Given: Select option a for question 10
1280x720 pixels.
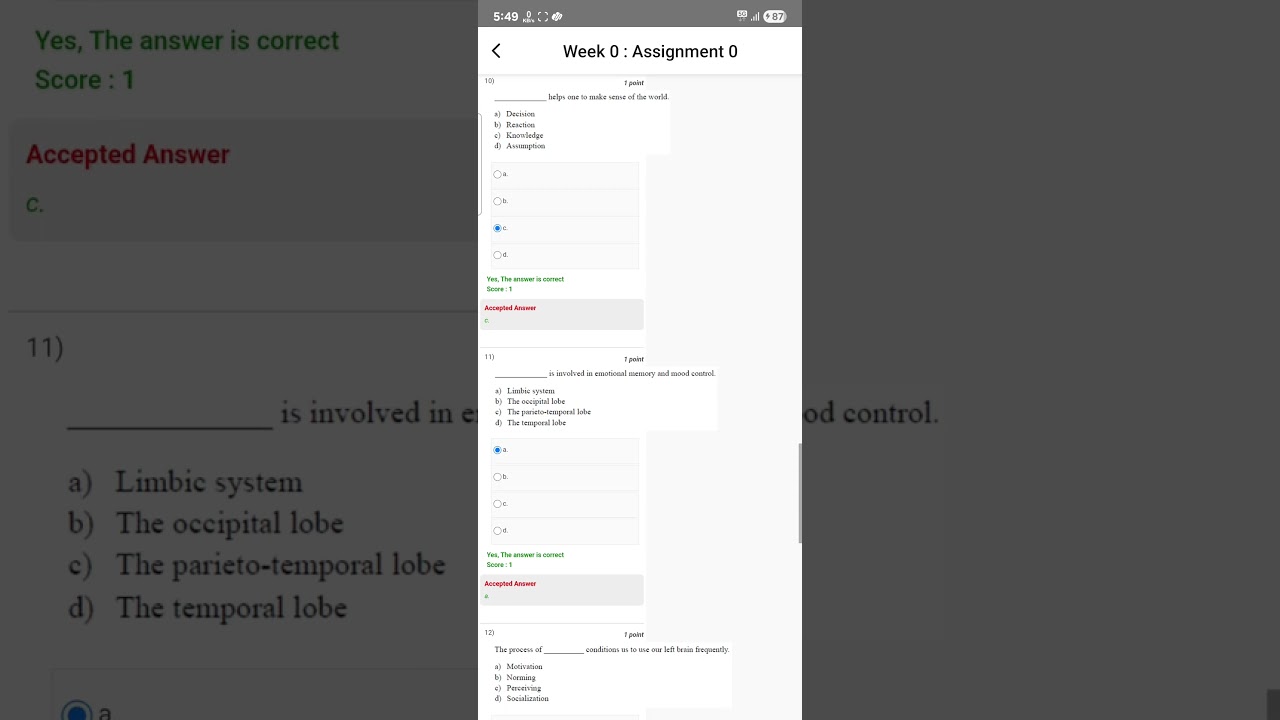Looking at the screenshot, I should (497, 174).
